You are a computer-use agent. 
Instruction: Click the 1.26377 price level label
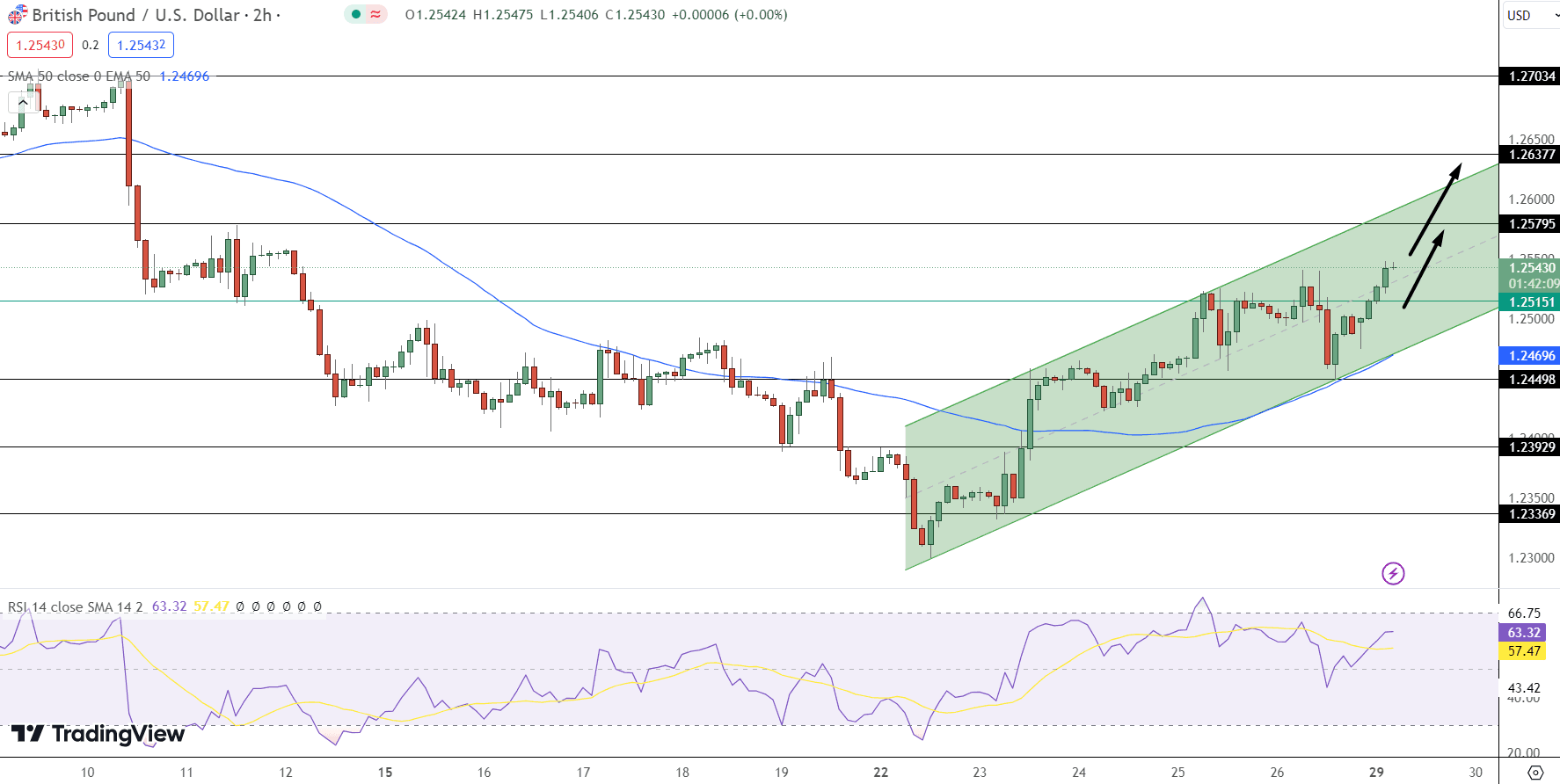[1532, 155]
